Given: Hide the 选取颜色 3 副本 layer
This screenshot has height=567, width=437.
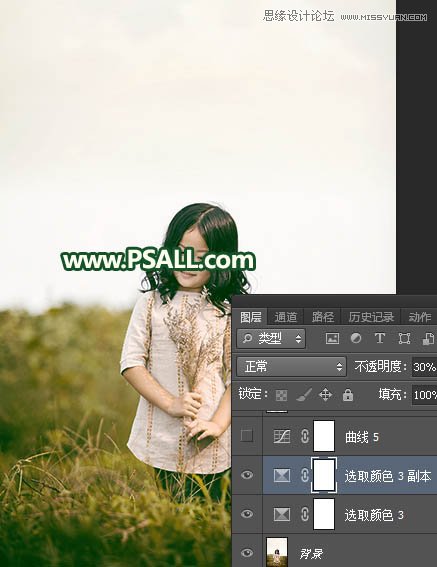Looking at the screenshot, I should [x=247, y=475].
